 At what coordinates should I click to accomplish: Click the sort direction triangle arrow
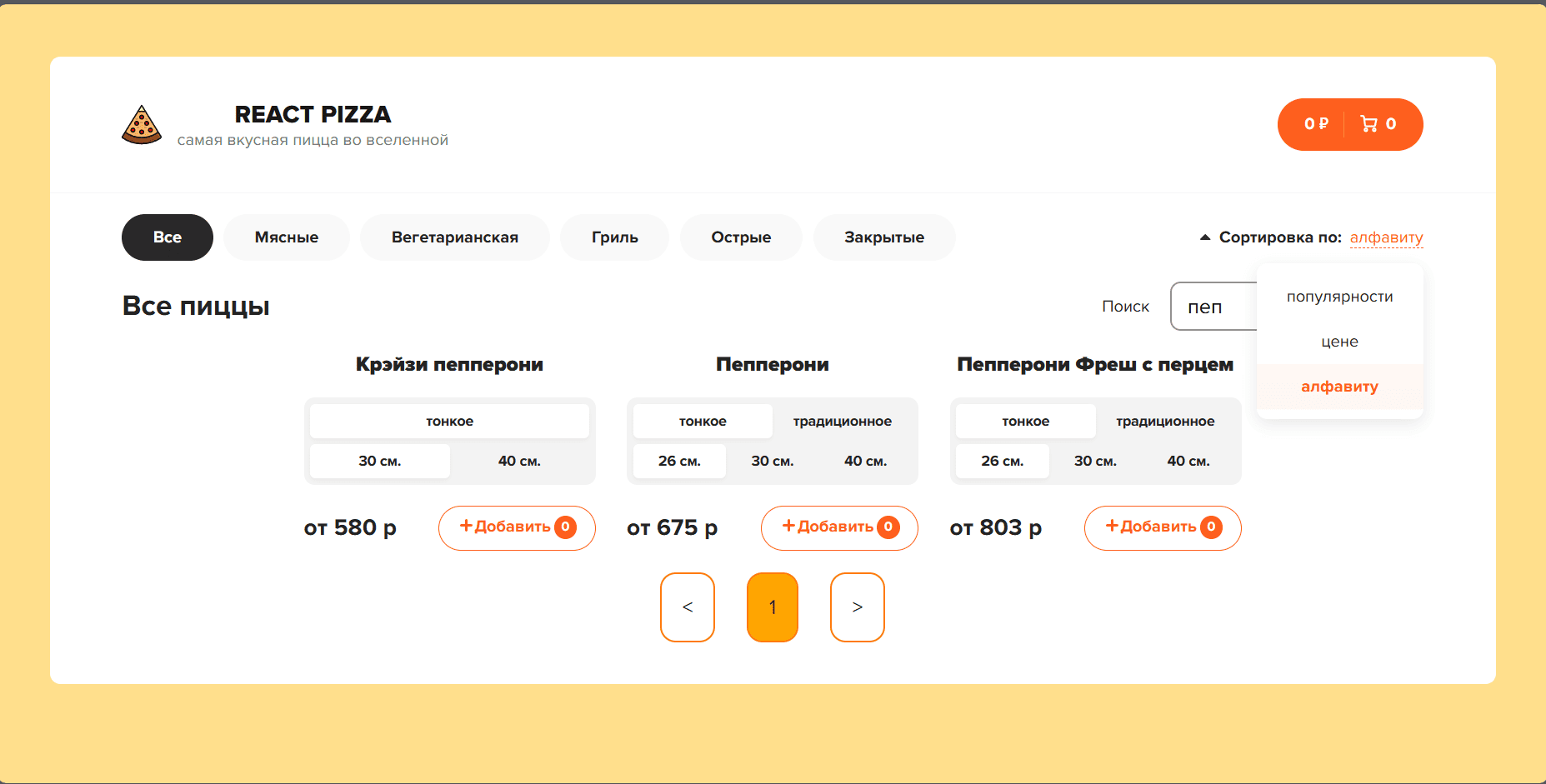click(1204, 237)
